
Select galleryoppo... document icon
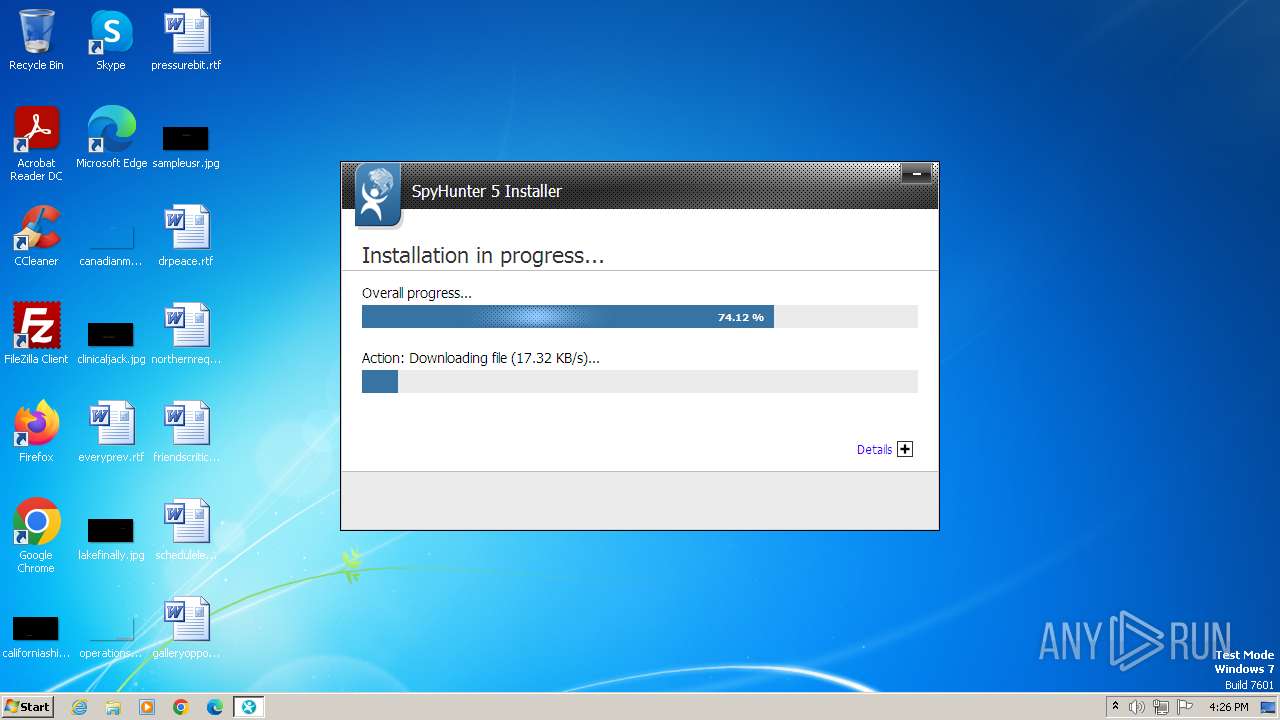coord(186,628)
